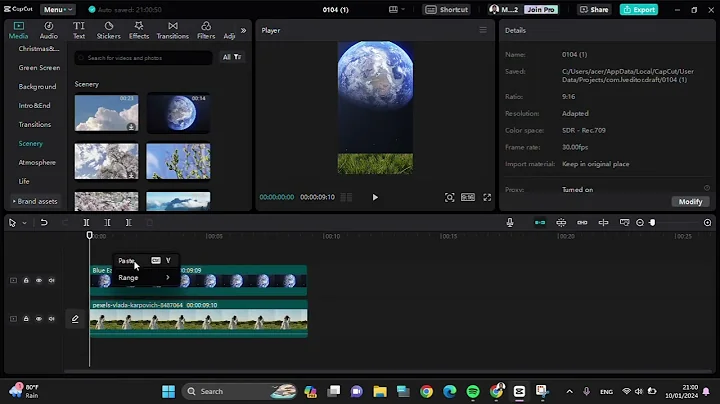Image resolution: width=720 pixels, height=404 pixels.
Task: Open the Stickers tab
Action: click(108, 30)
